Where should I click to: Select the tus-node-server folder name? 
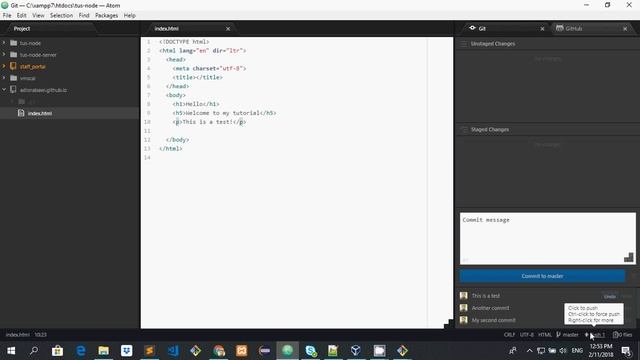[x=38, y=55]
